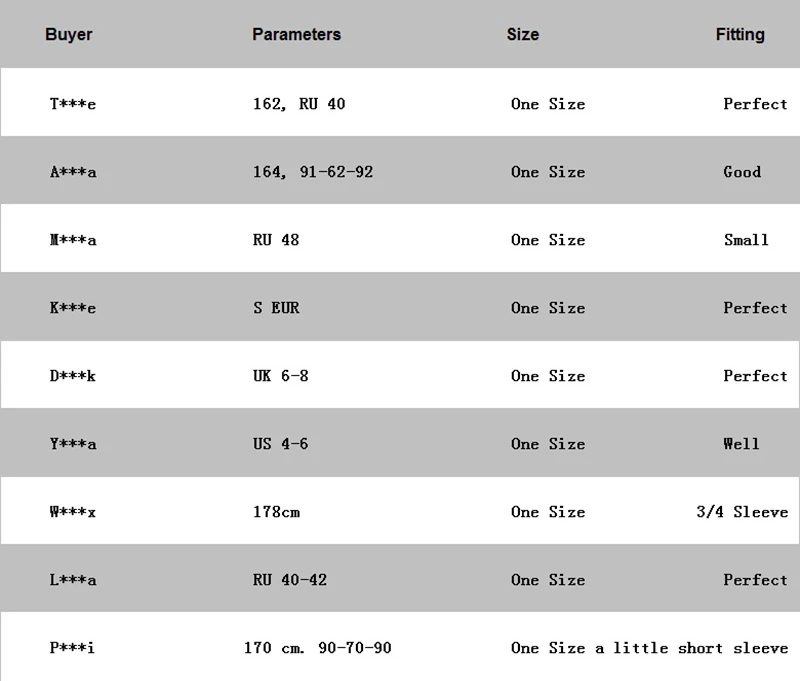This screenshot has width=800, height=681.
Task: Select the 164, 91-62-92 parameters cell
Action: point(313,172)
